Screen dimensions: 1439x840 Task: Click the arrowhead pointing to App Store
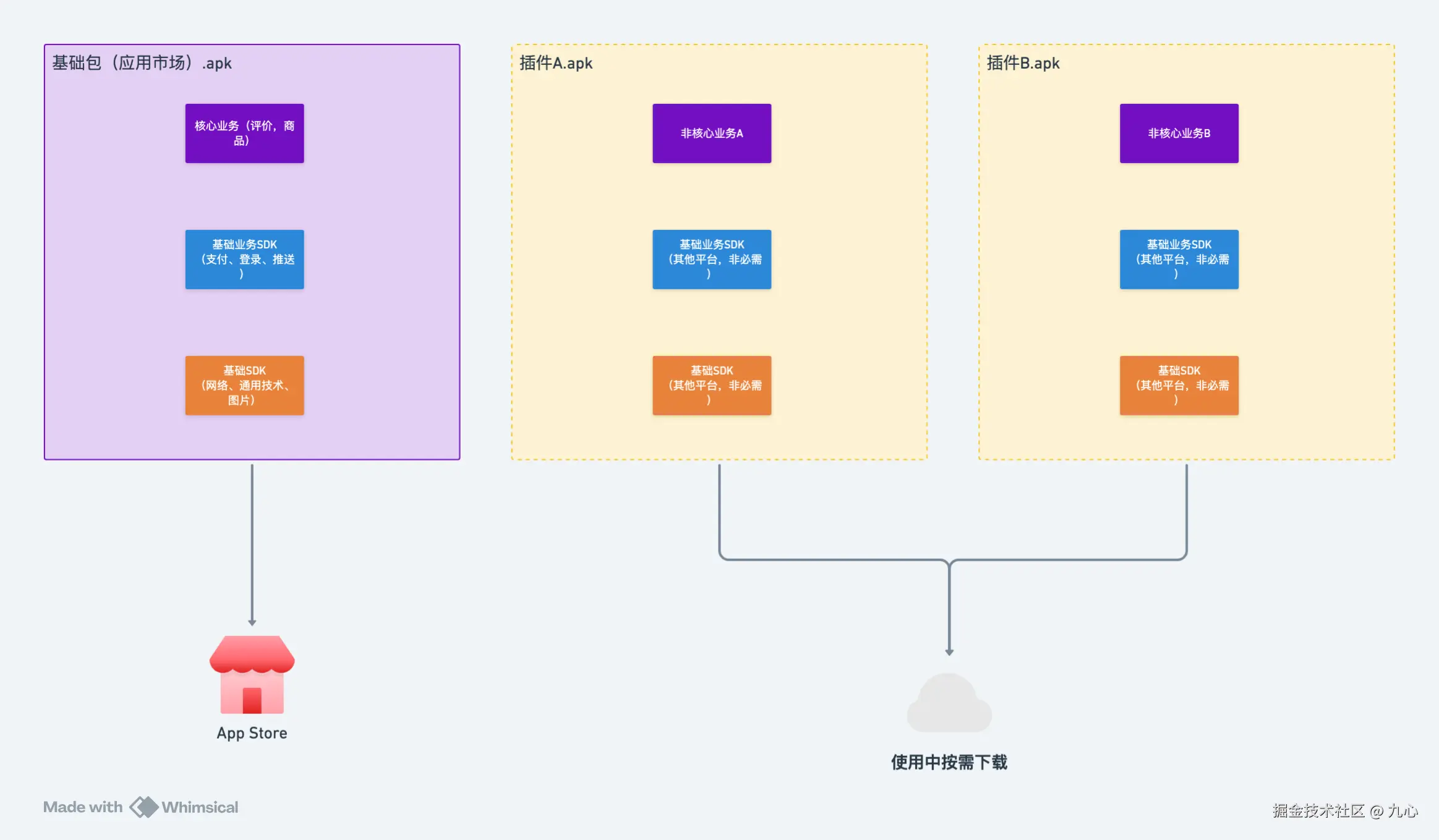(252, 622)
